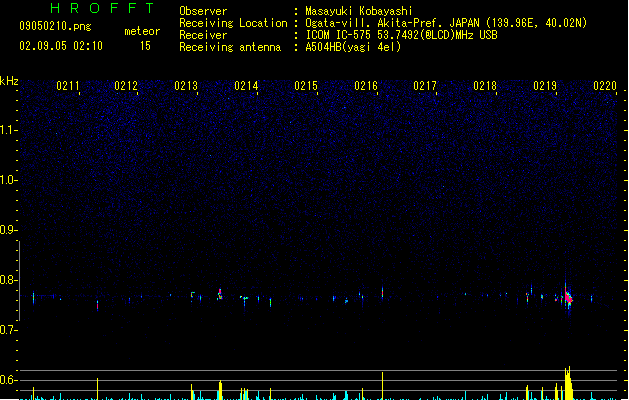Click the 0.6 kHz axis label

tap(8, 380)
